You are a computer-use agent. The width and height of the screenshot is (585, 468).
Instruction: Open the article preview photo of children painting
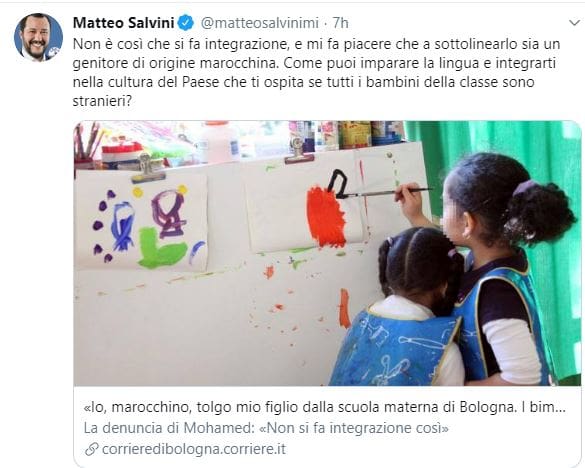327,253
